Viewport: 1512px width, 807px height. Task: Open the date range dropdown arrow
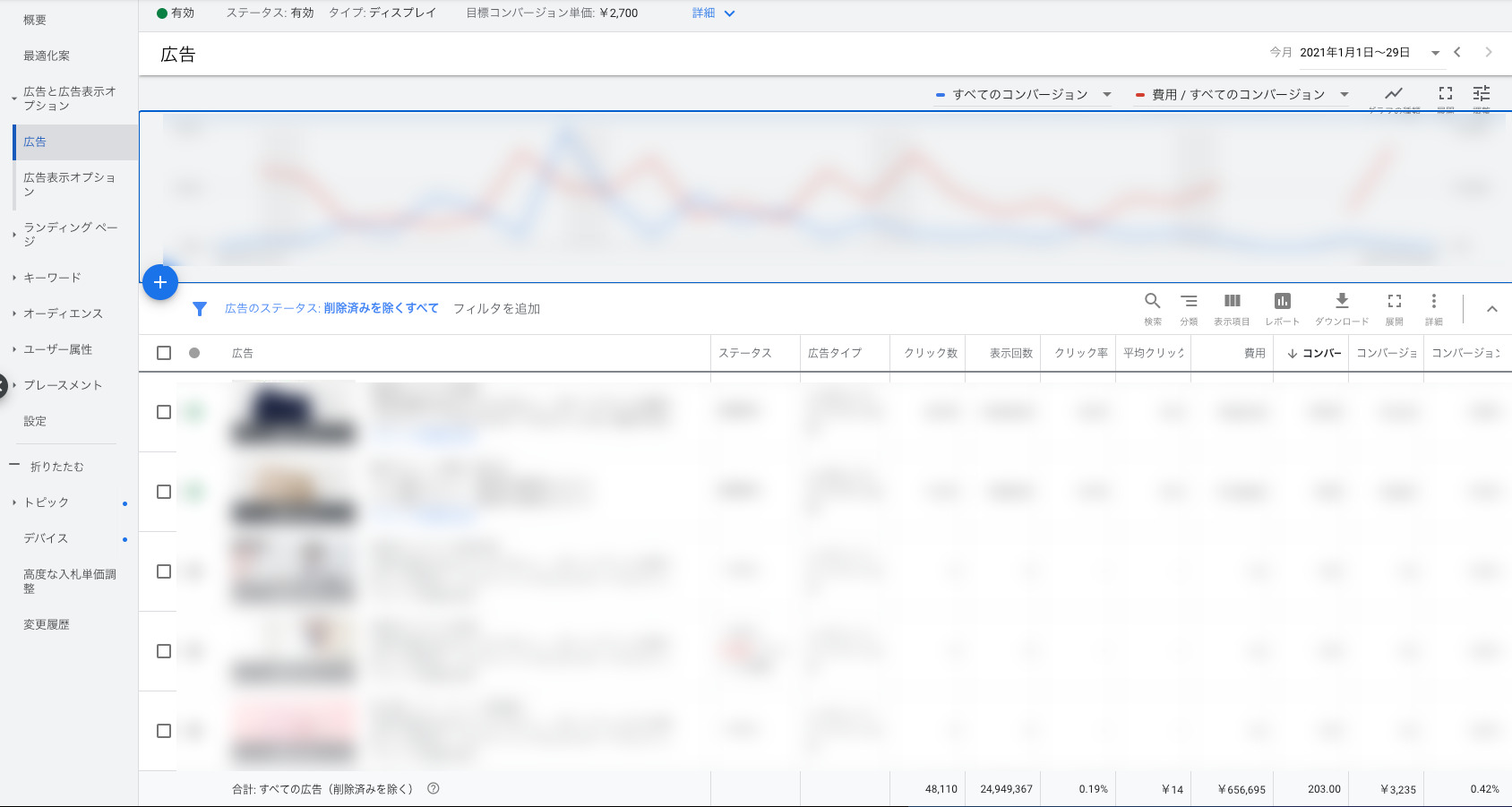point(1435,53)
